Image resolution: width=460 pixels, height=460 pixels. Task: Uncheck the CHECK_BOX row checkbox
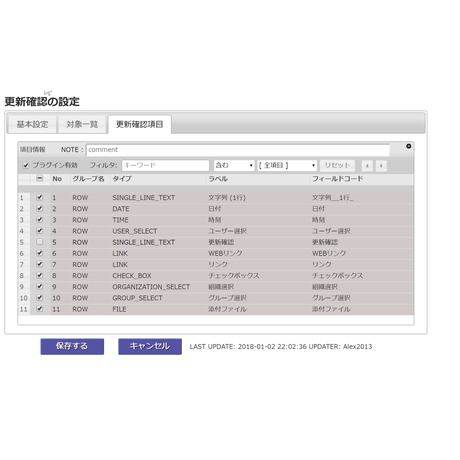40,275
